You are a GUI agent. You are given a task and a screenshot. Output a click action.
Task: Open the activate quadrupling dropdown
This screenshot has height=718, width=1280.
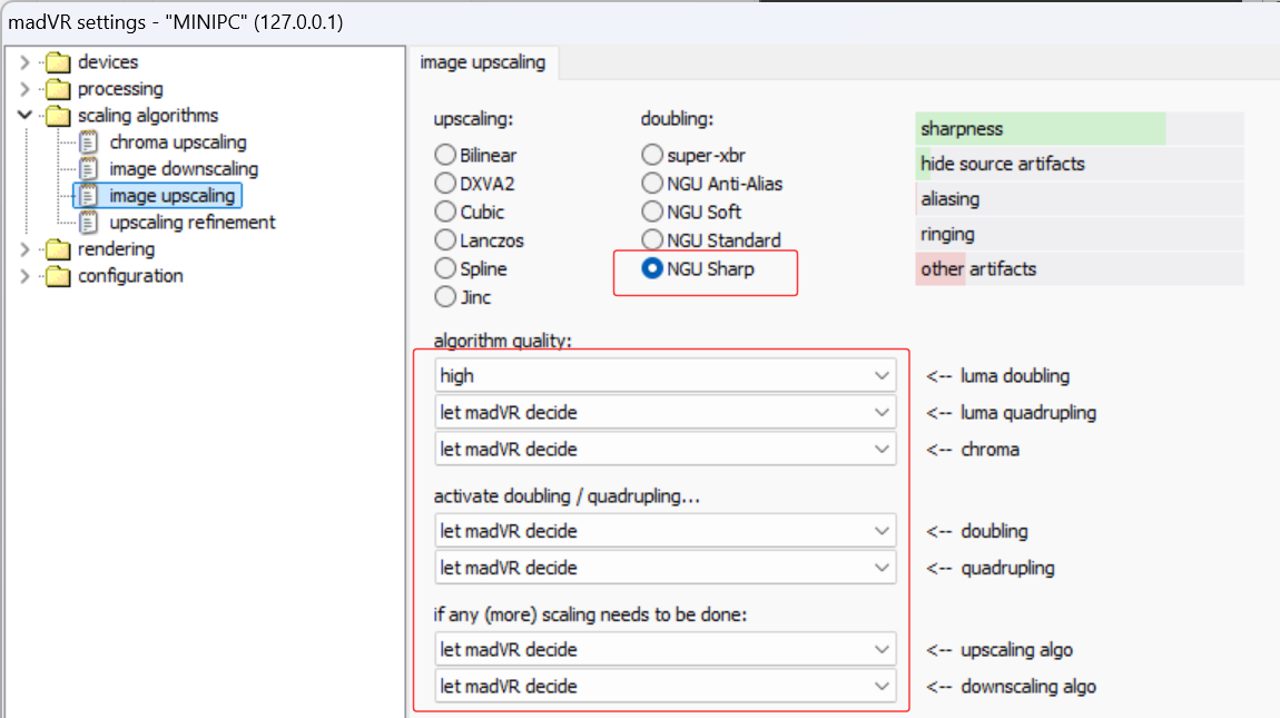point(666,567)
